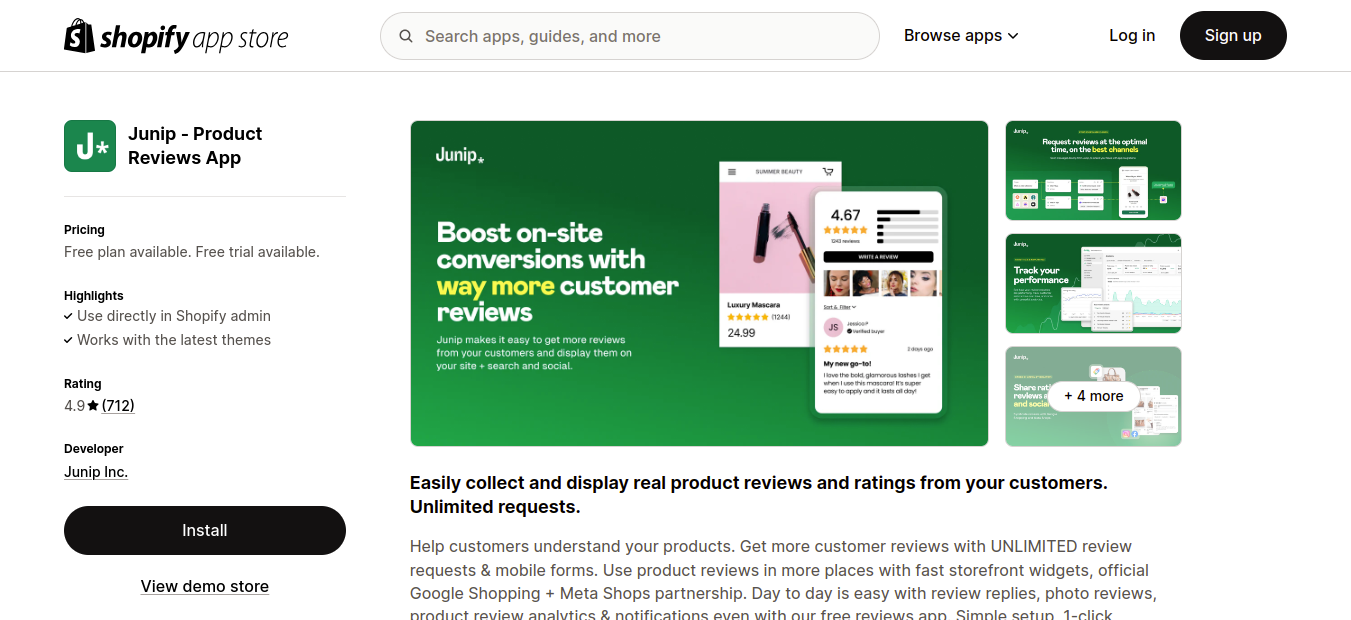The height and width of the screenshot is (620, 1351).
Task: Open the Junip Inc. developer link
Action: pos(96,472)
